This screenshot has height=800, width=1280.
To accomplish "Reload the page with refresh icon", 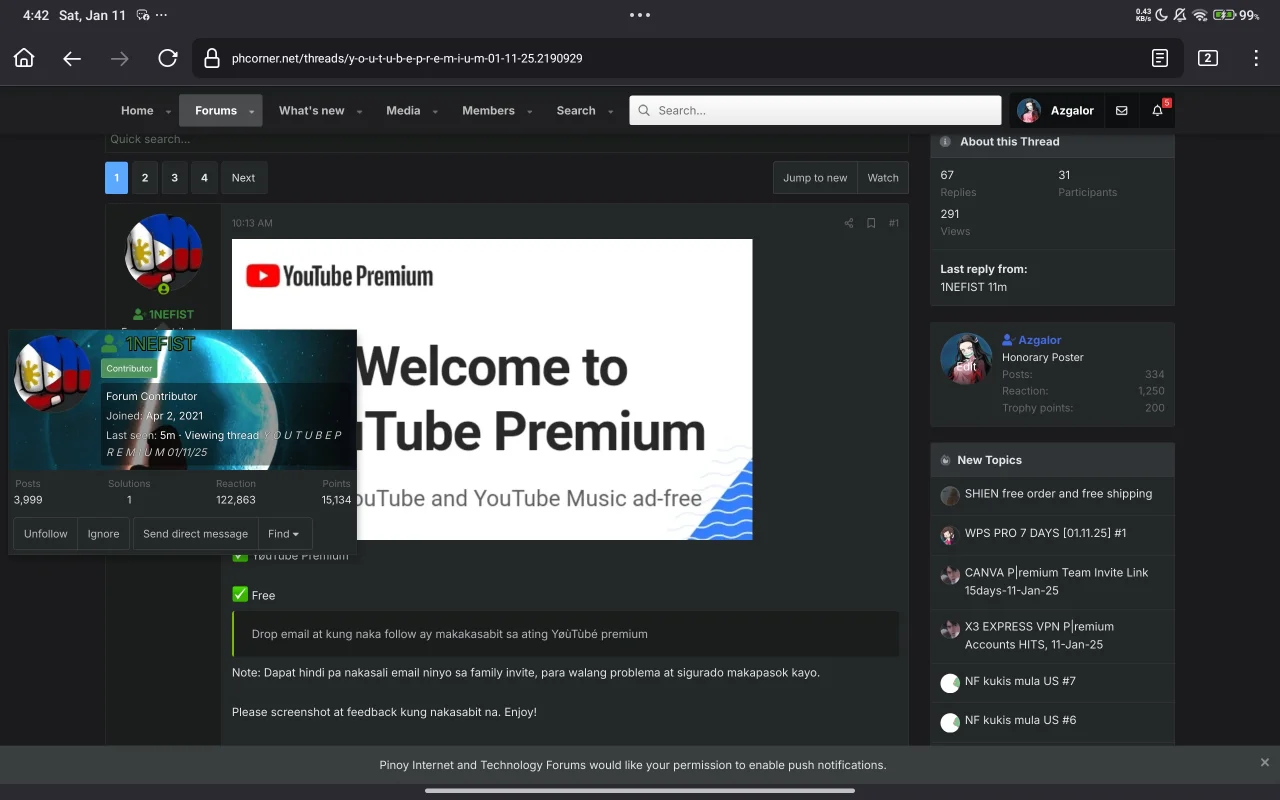I will click(x=168, y=58).
